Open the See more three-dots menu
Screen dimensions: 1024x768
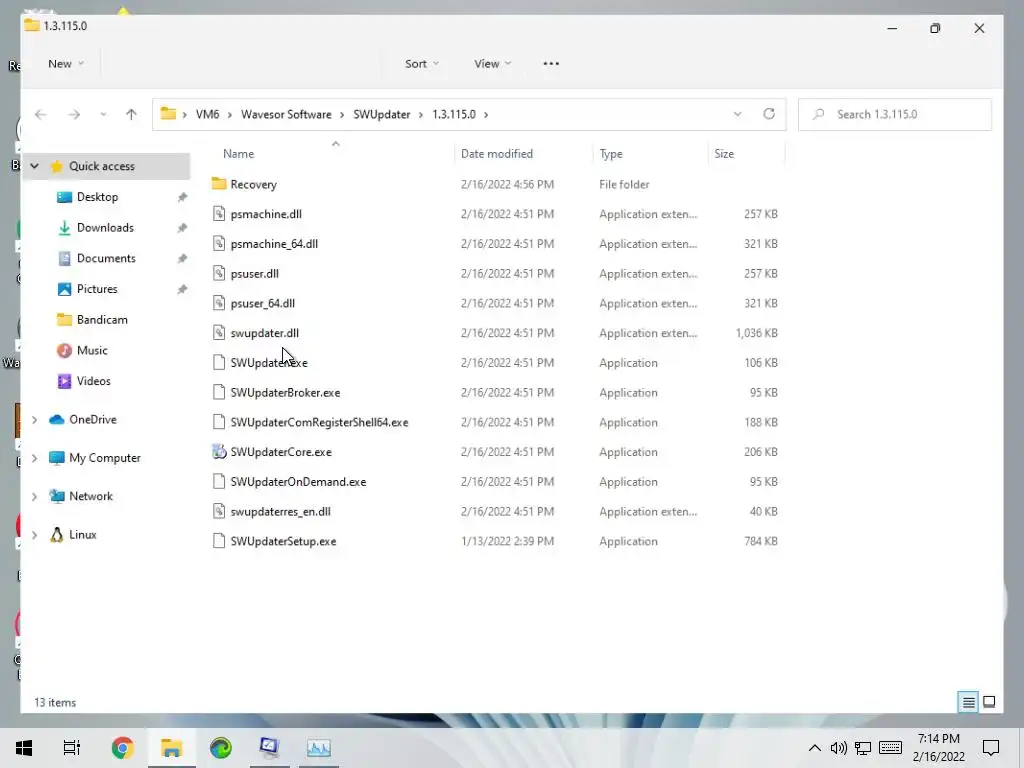(551, 63)
